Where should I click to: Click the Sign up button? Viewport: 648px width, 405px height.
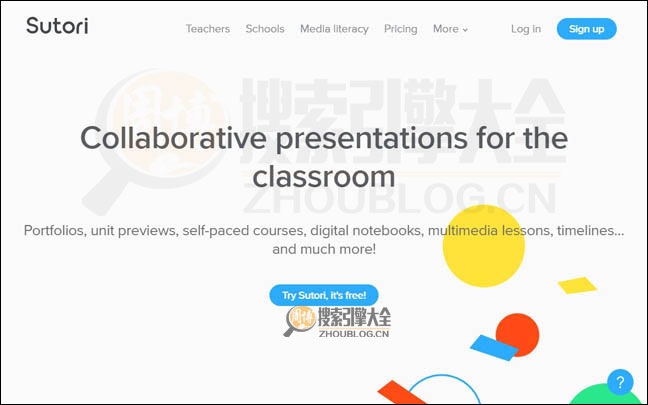click(586, 29)
